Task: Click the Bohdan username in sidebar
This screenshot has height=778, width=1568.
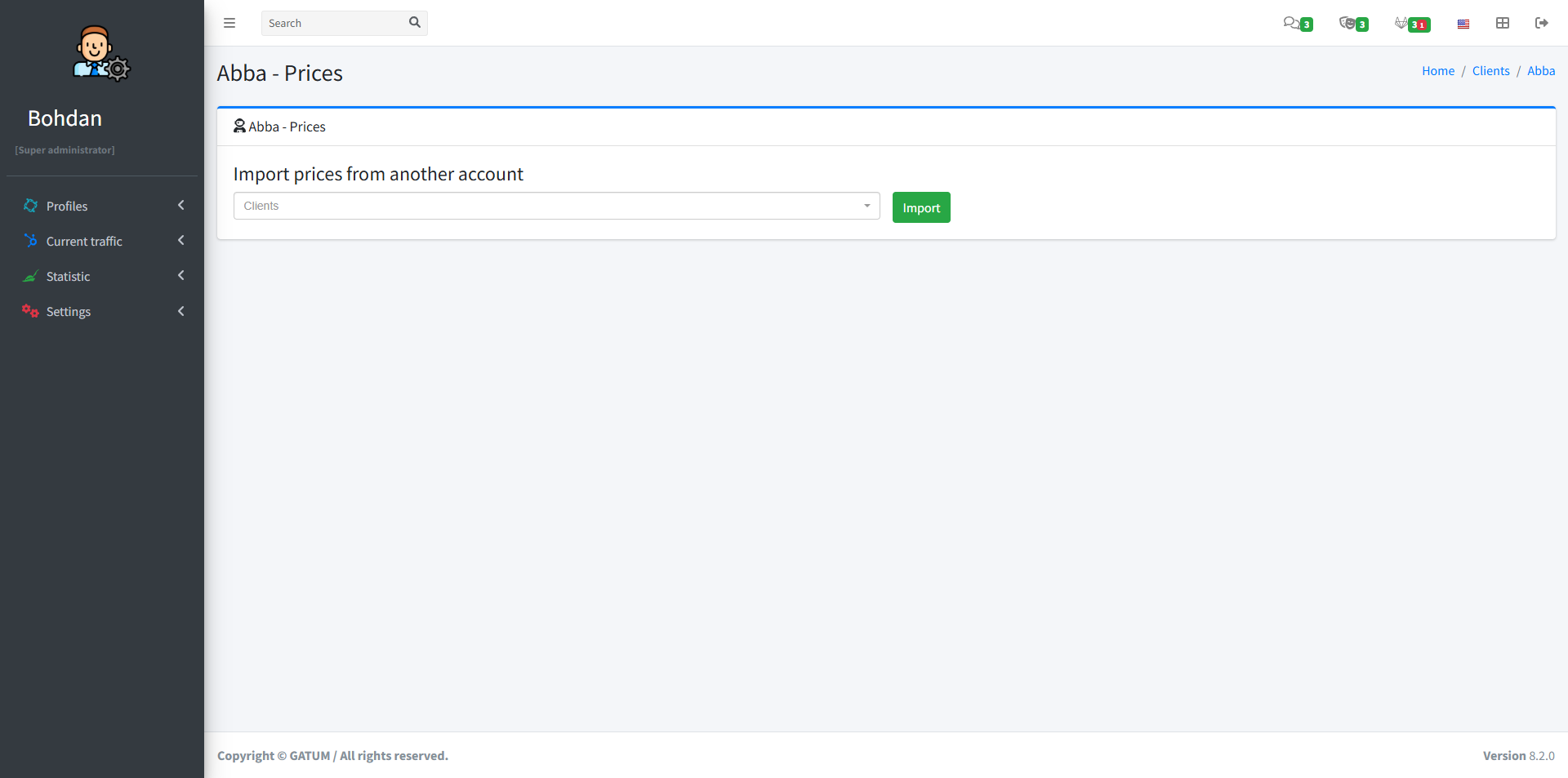Action: pyautogui.click(x=65, y=118)
